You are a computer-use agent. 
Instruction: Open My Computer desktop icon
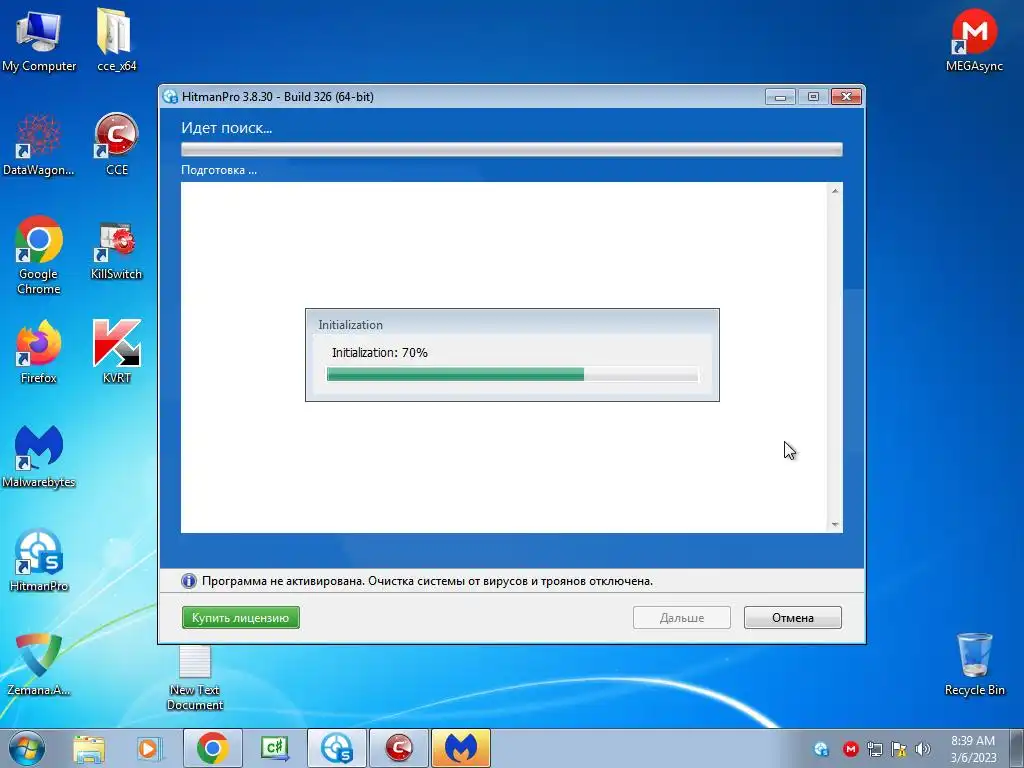pos(39,40)
